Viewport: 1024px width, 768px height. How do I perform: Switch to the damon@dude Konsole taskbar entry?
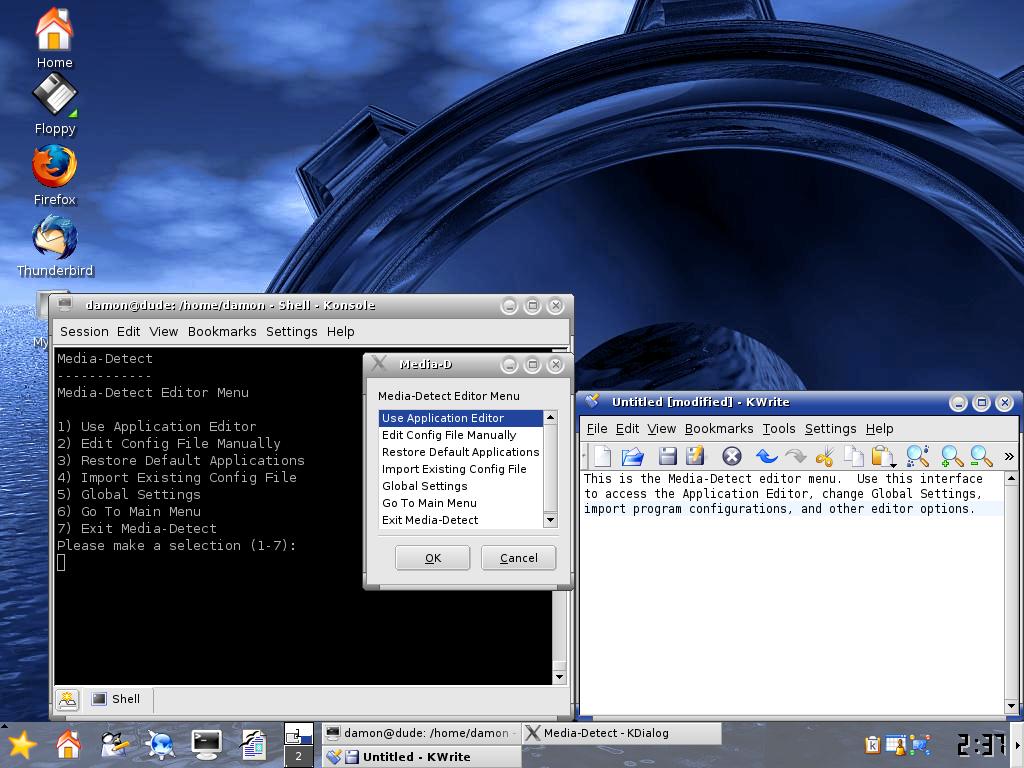[x=422, y=733]
